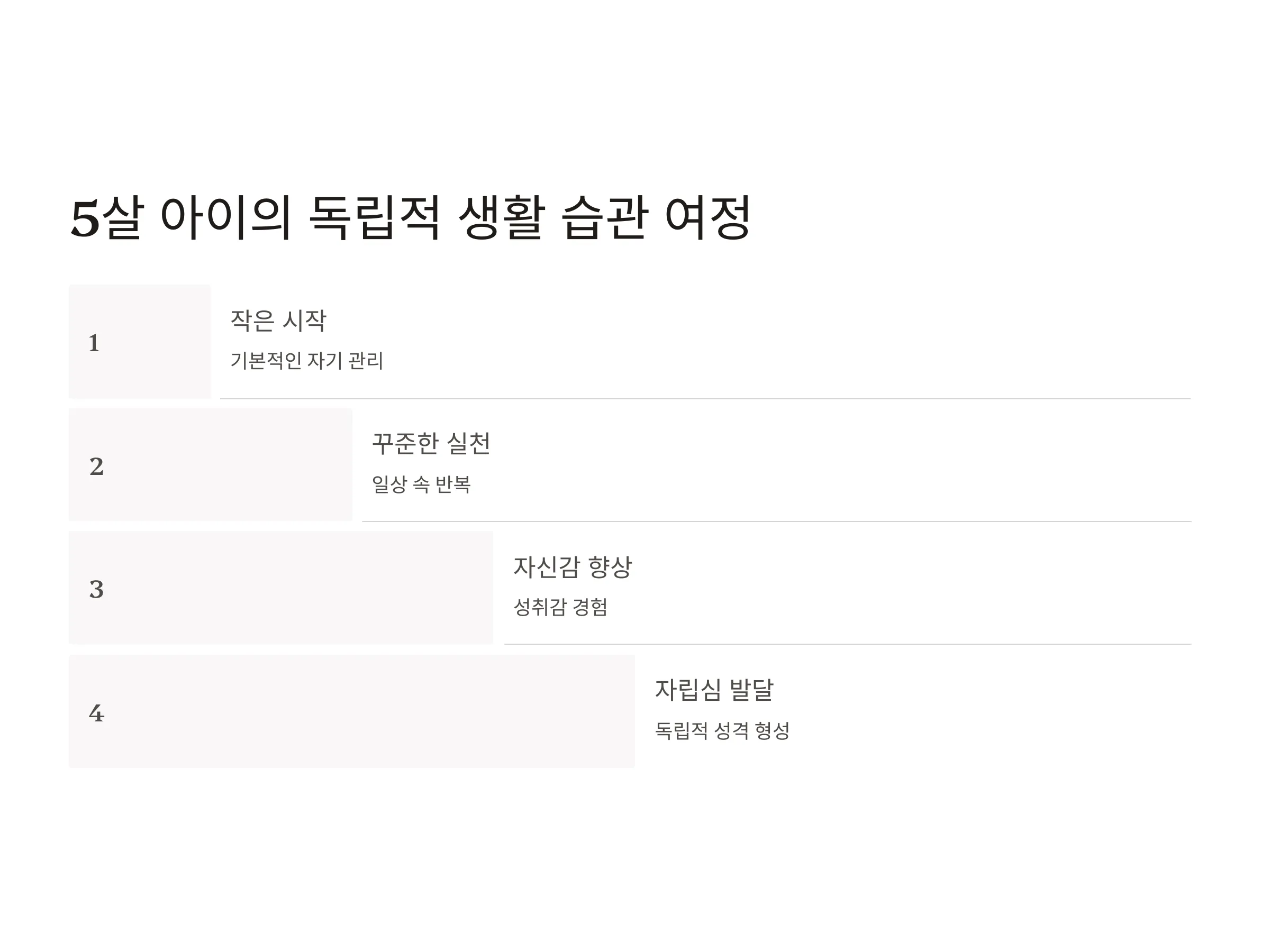Select the subtext 독립적 성격 형성
The image size is (1270, 952).
pyautogui.click(x=722, y=730)
